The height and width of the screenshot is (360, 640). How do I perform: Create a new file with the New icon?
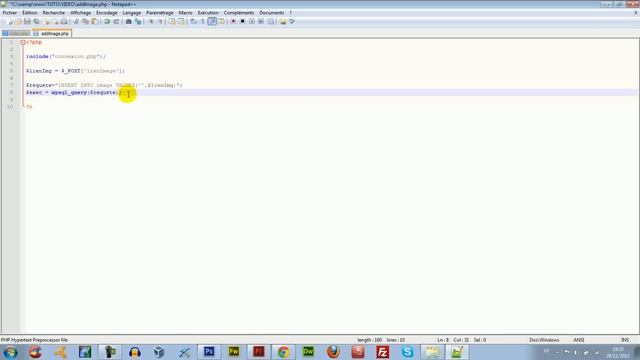tap(9, 21)
